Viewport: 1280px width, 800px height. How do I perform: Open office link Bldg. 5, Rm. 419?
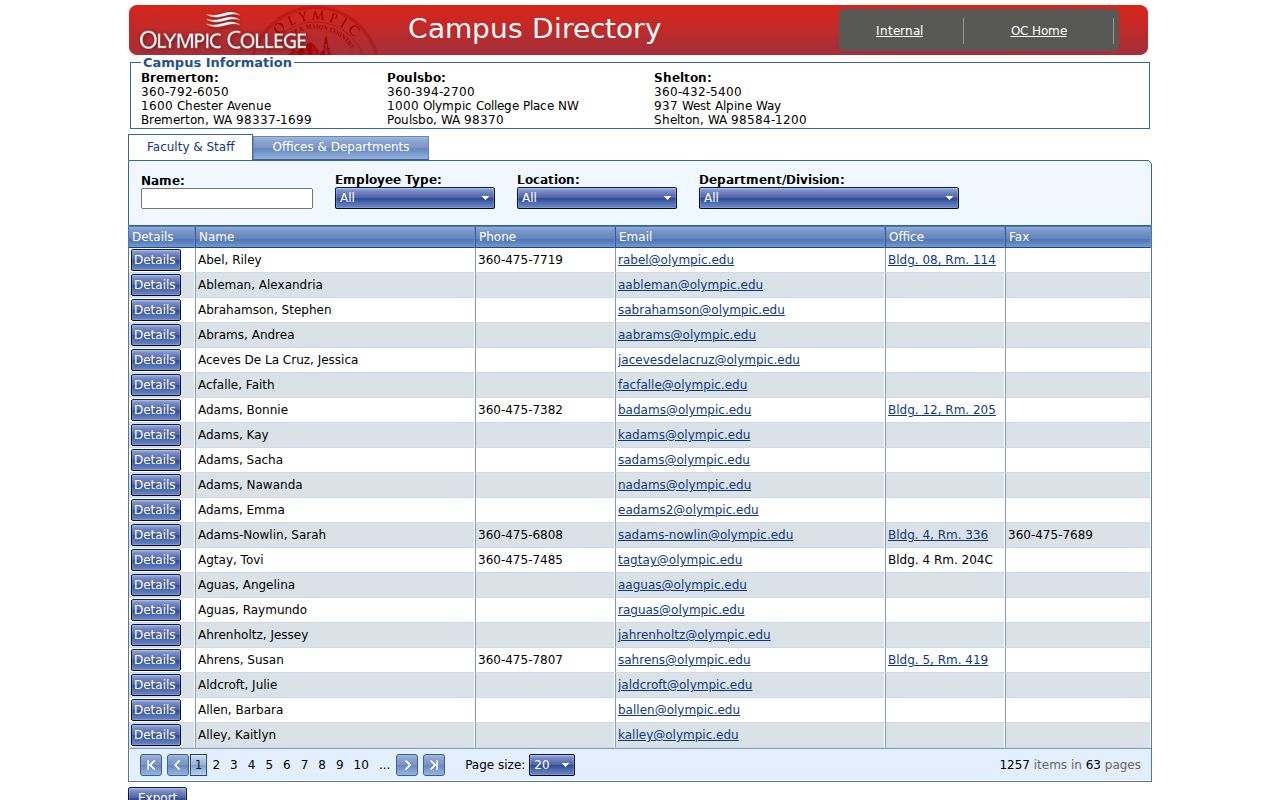pos(938,660)
